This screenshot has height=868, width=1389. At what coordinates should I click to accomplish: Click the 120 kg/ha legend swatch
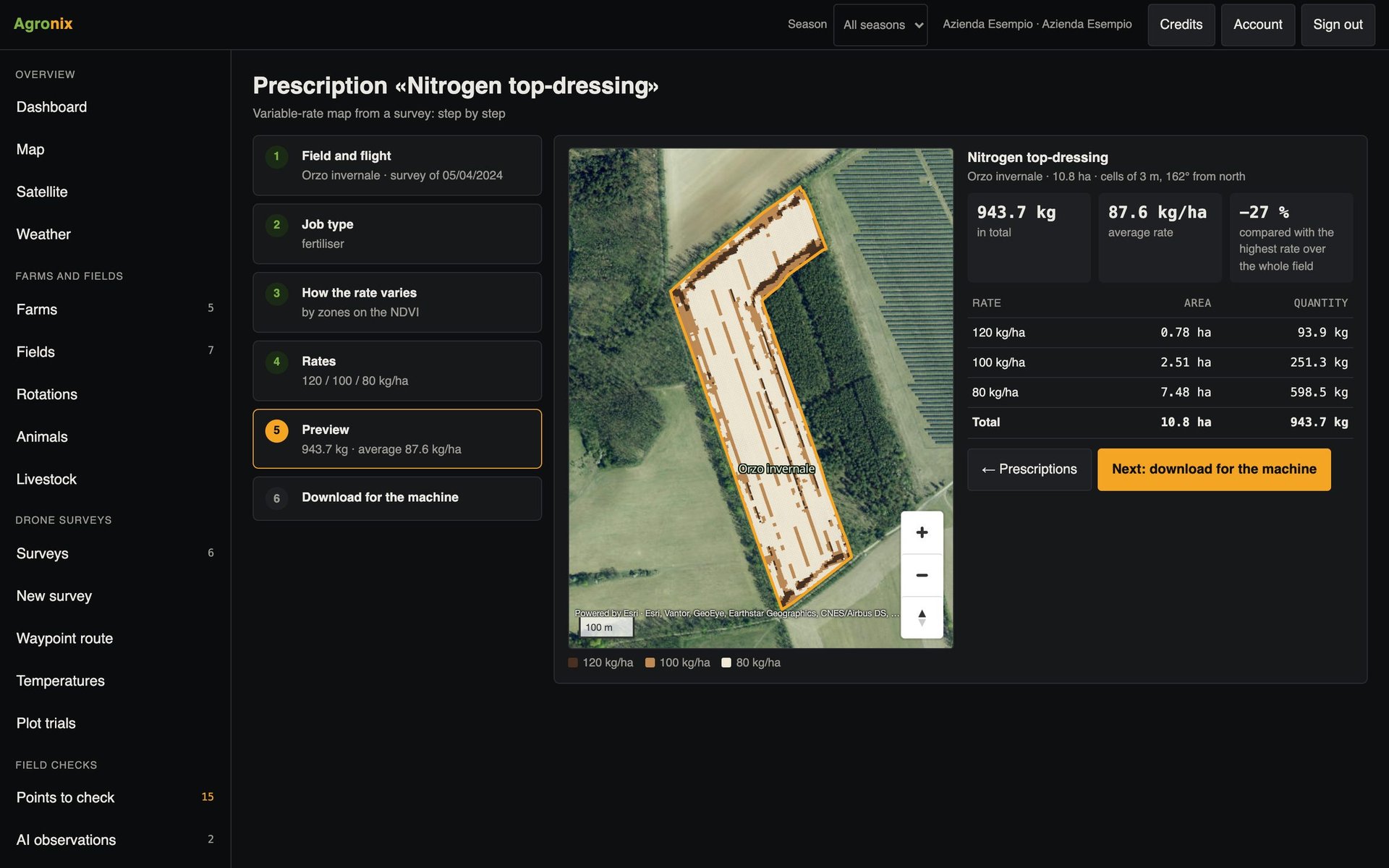click(x=573, y=663)
